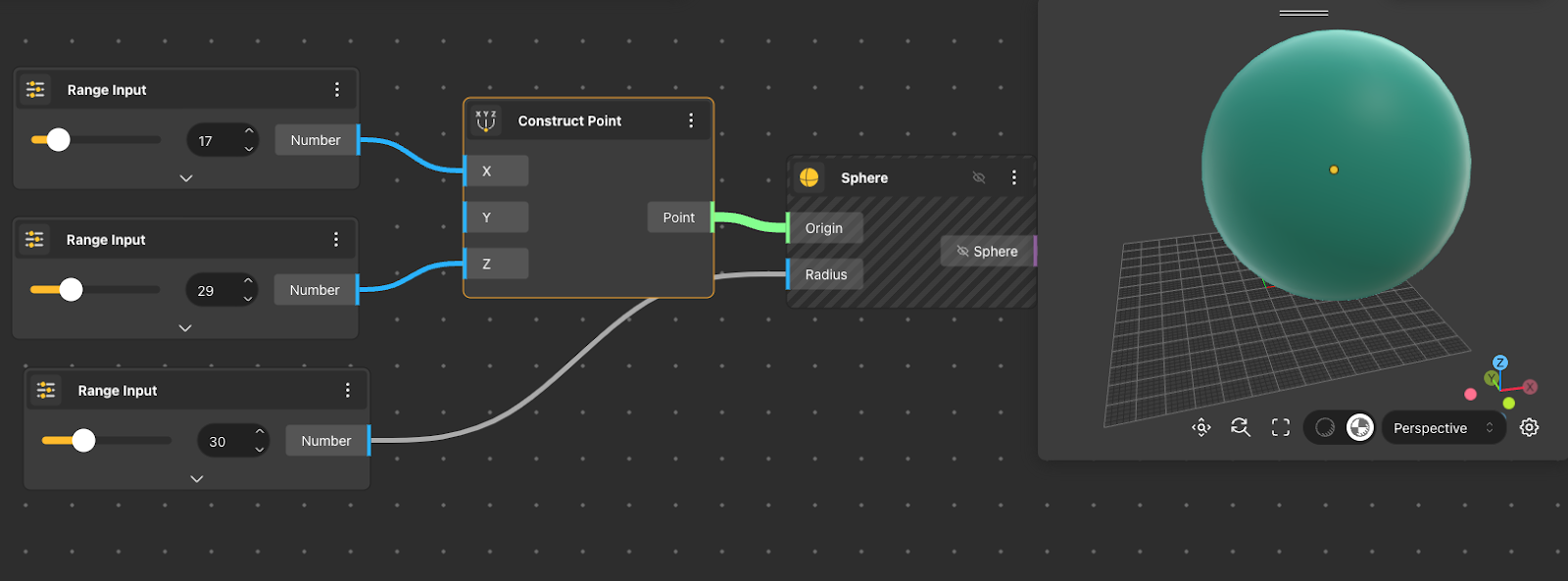
Task: Select the solid shaded display mode
Action: pos(1359,427)
